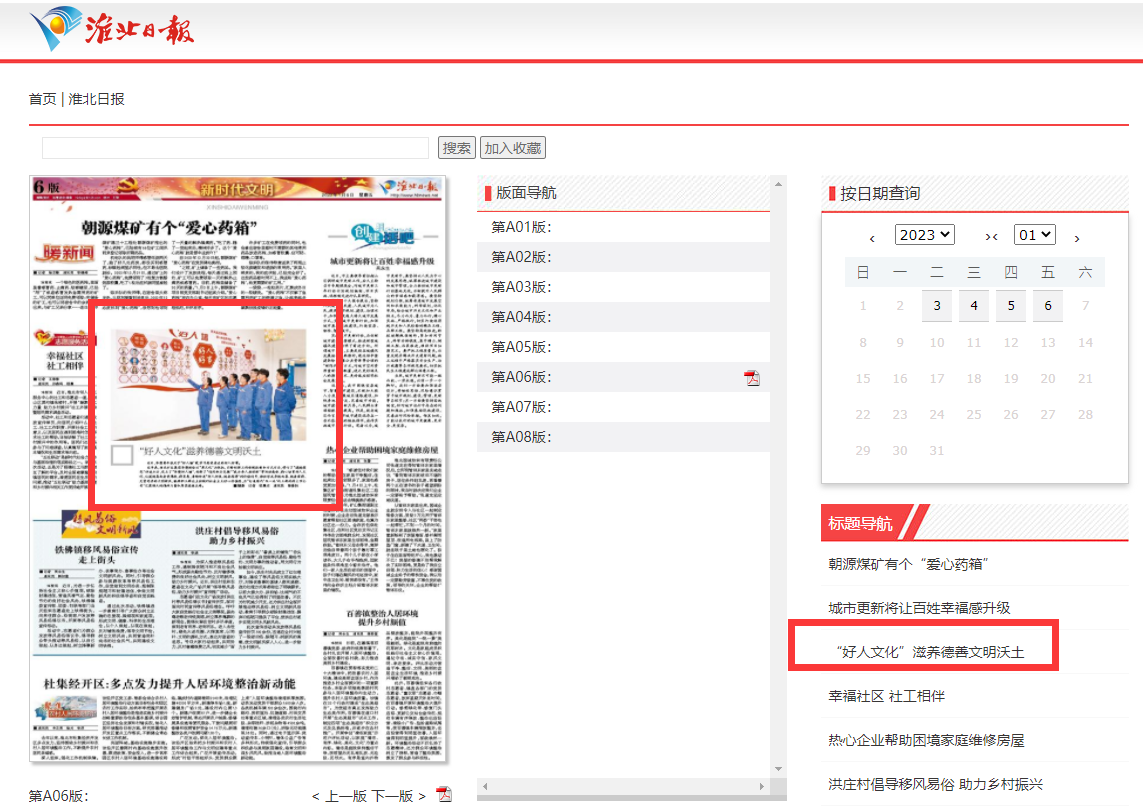
Task: Open the PDF icon in 第A06版 row
Action: [751, 377]
